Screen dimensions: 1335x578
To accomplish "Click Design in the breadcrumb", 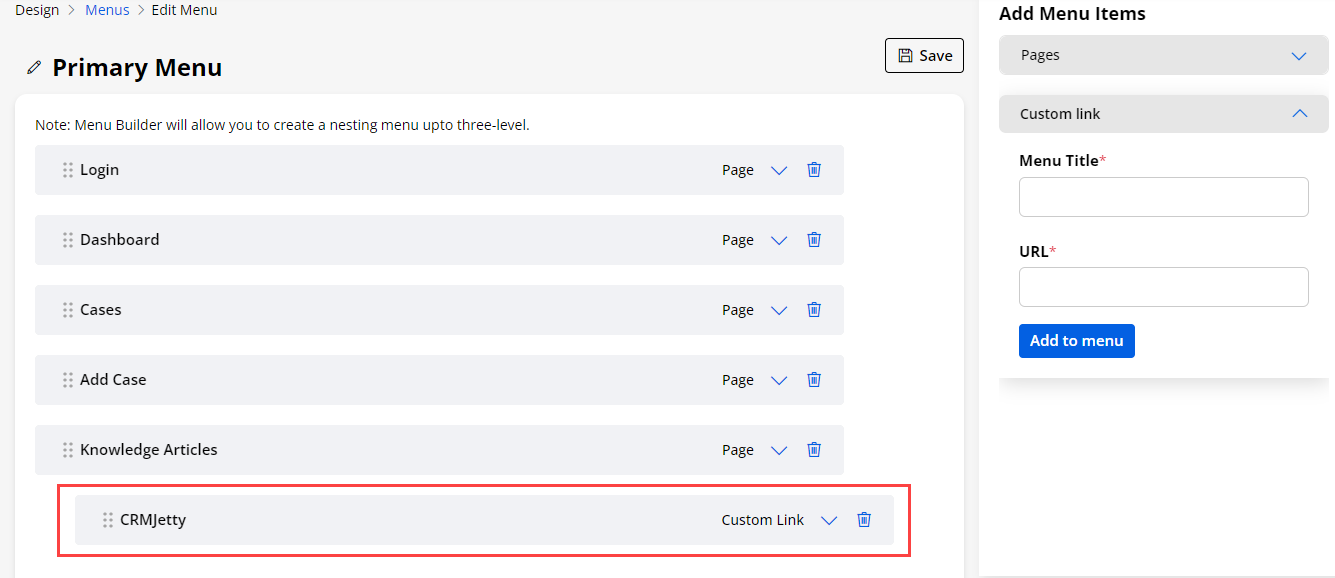I will click(x=37, y=10).
